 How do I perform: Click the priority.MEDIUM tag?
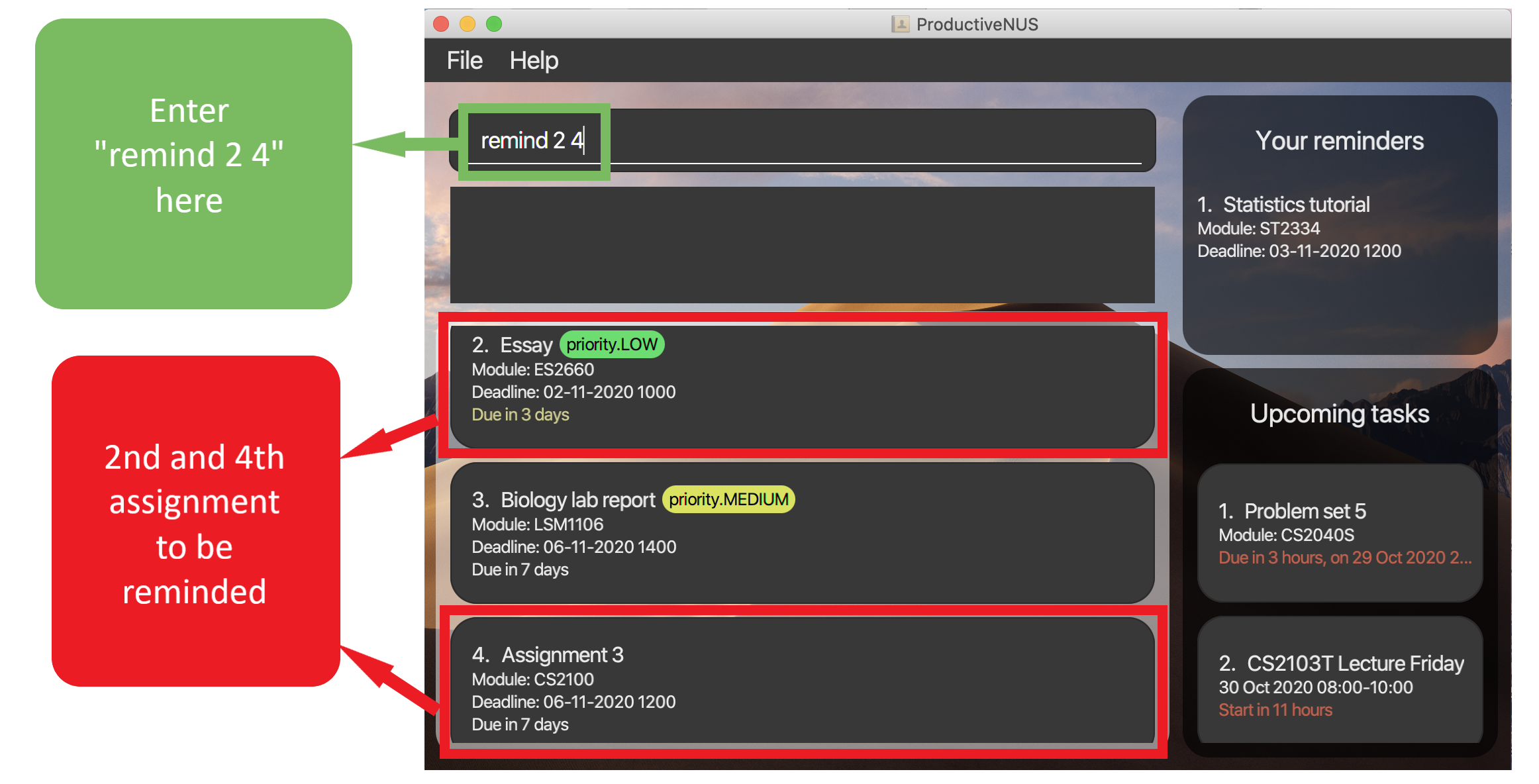coord(728,499)
